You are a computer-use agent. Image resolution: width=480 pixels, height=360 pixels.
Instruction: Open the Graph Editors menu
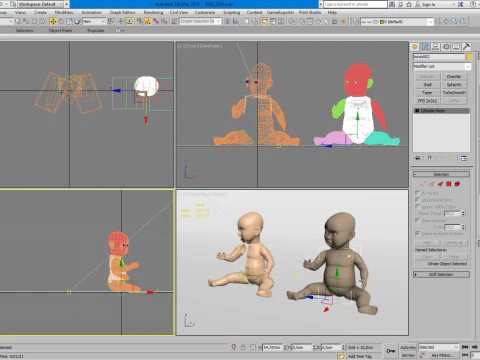(122, 12)
